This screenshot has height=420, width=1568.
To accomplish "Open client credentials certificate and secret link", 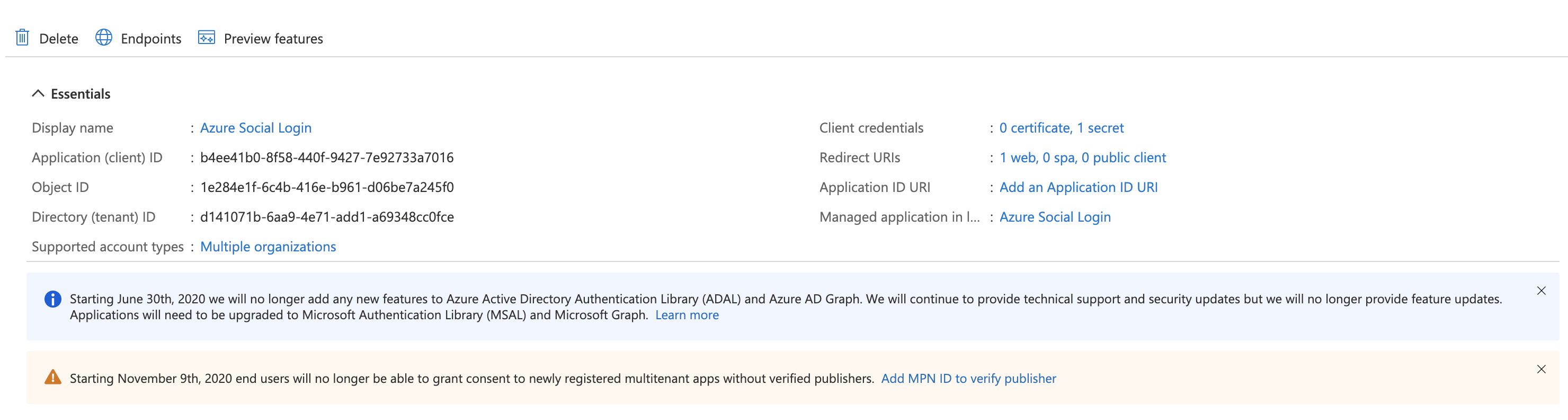I will (1061, 128).
